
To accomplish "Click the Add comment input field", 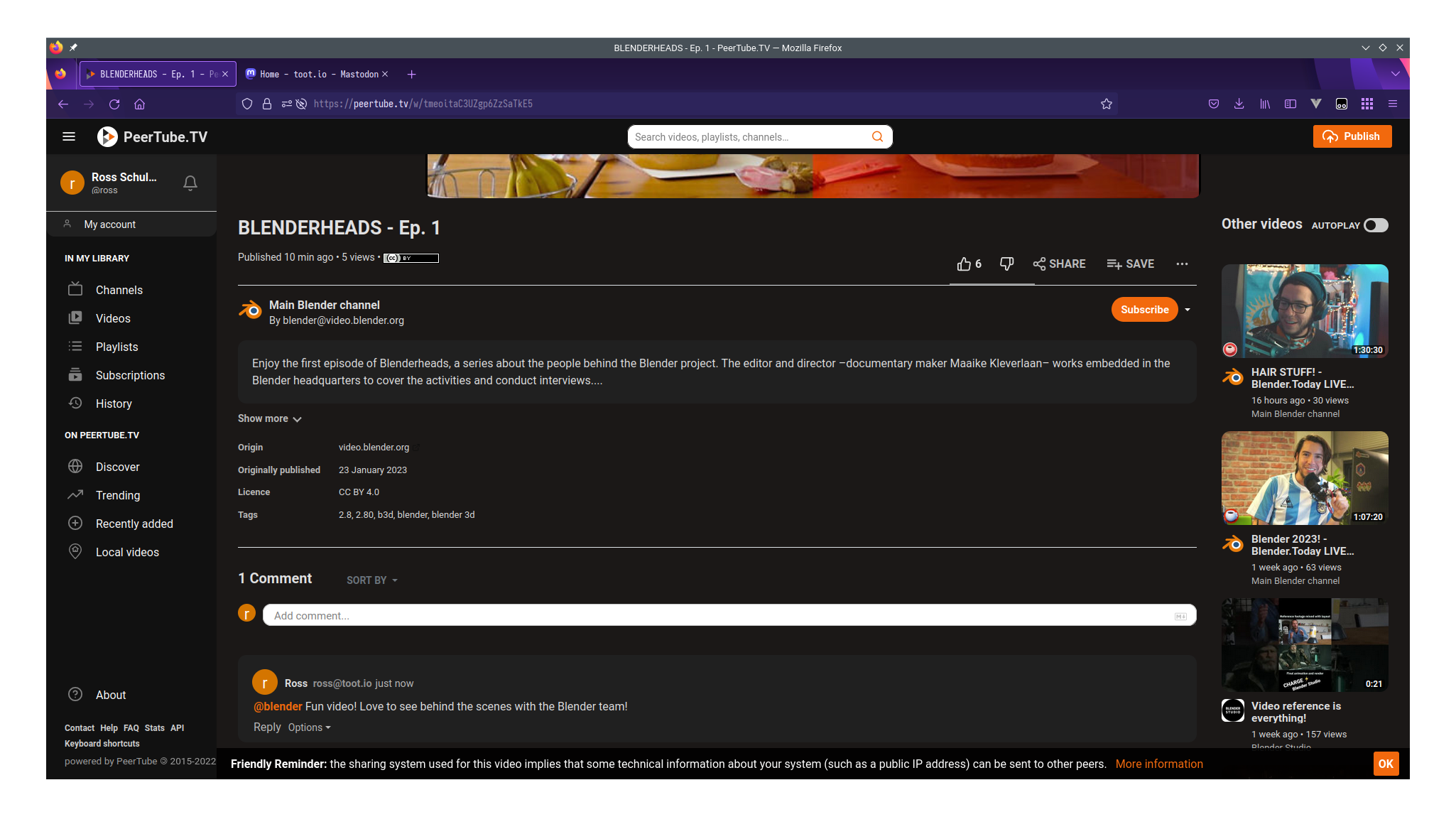I will 717,616.
